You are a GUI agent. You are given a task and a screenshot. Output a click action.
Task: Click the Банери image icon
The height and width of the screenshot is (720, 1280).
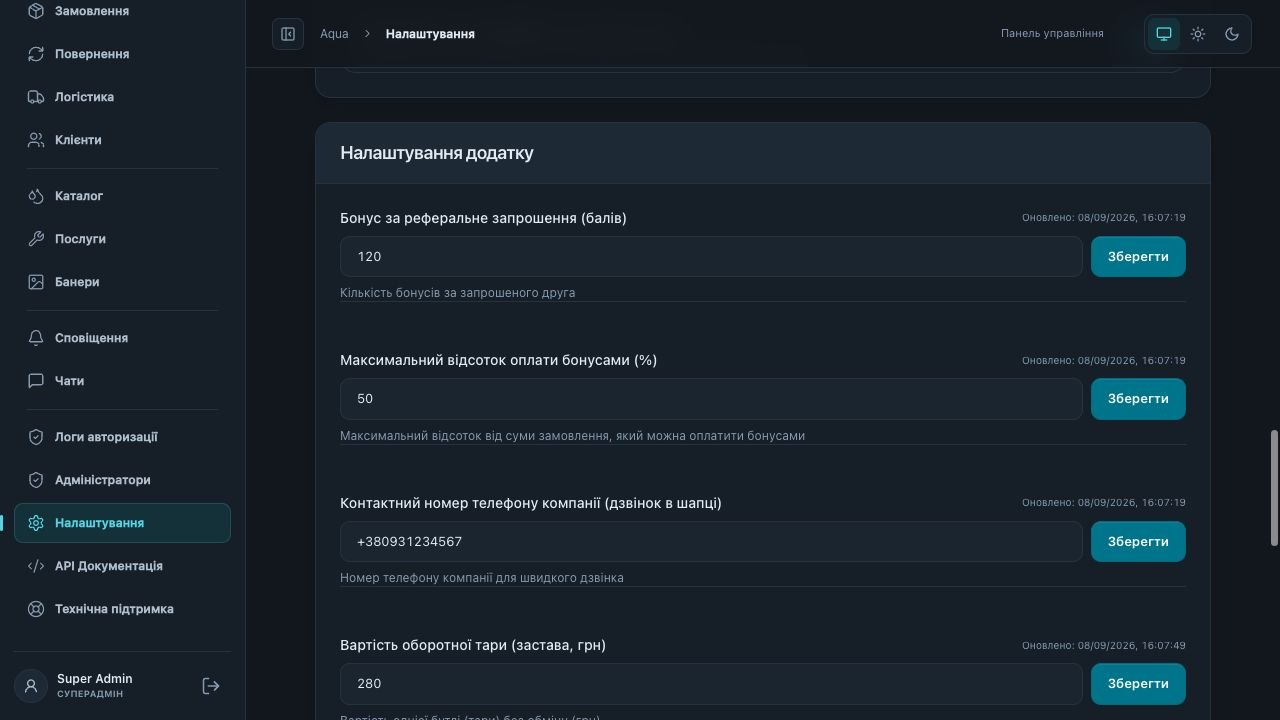click(x=36, y=282)
